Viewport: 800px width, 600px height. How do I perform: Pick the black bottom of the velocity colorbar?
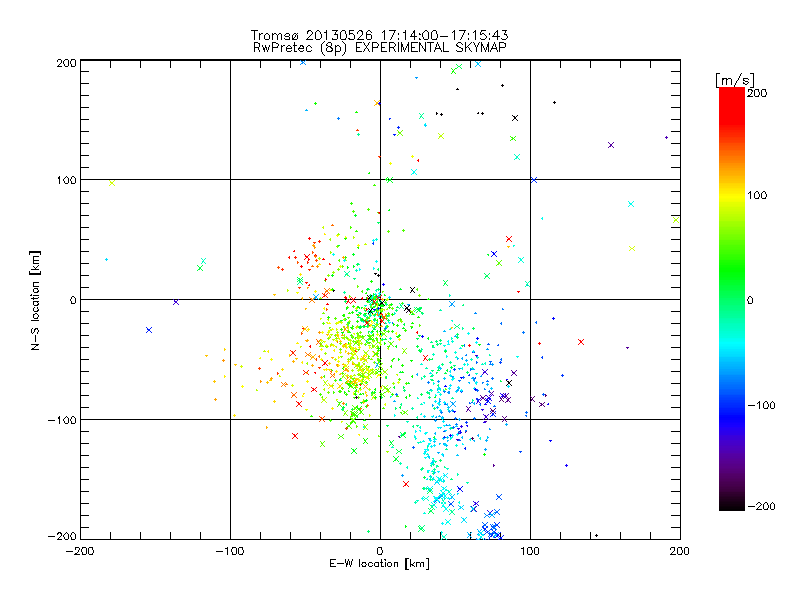click(x=732, y=505)
